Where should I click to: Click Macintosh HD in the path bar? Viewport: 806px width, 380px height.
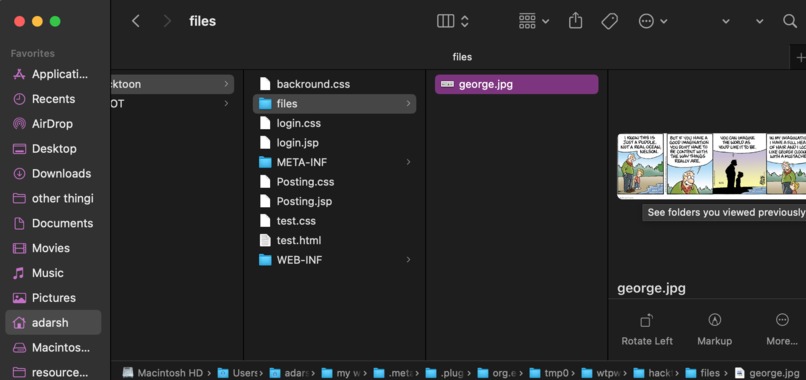point(163,373)
